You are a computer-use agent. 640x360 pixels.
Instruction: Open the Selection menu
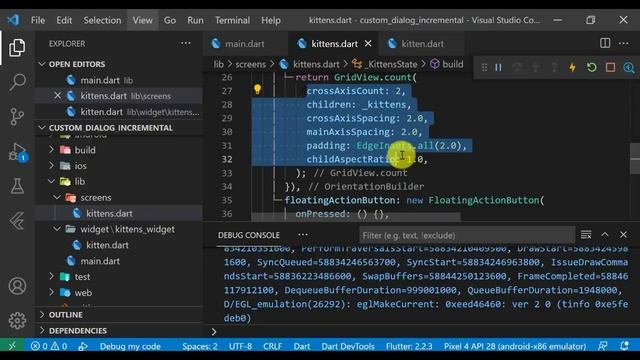click(102, 20)
